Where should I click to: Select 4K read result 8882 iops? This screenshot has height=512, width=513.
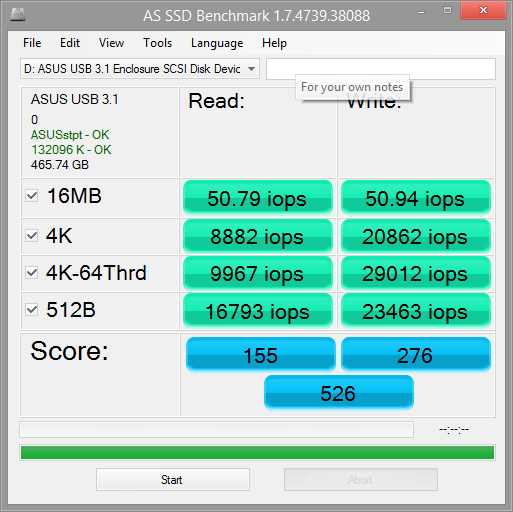point(258,236)
